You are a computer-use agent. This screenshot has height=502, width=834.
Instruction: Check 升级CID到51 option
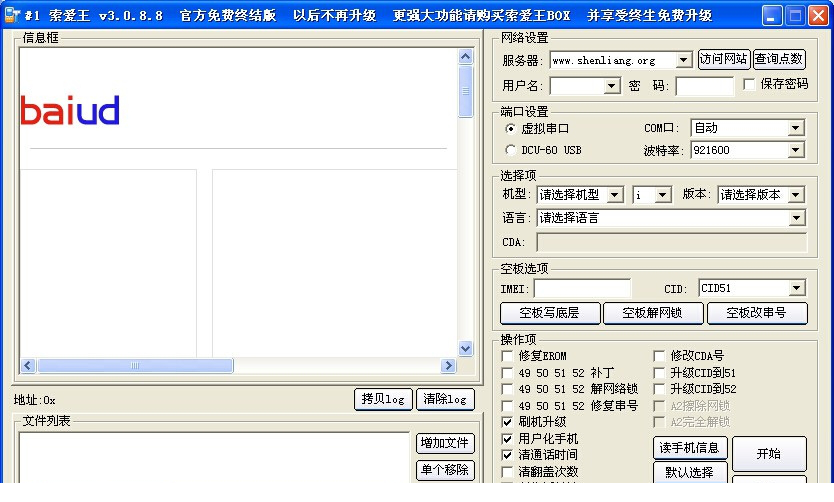click(x=659, y=373)
